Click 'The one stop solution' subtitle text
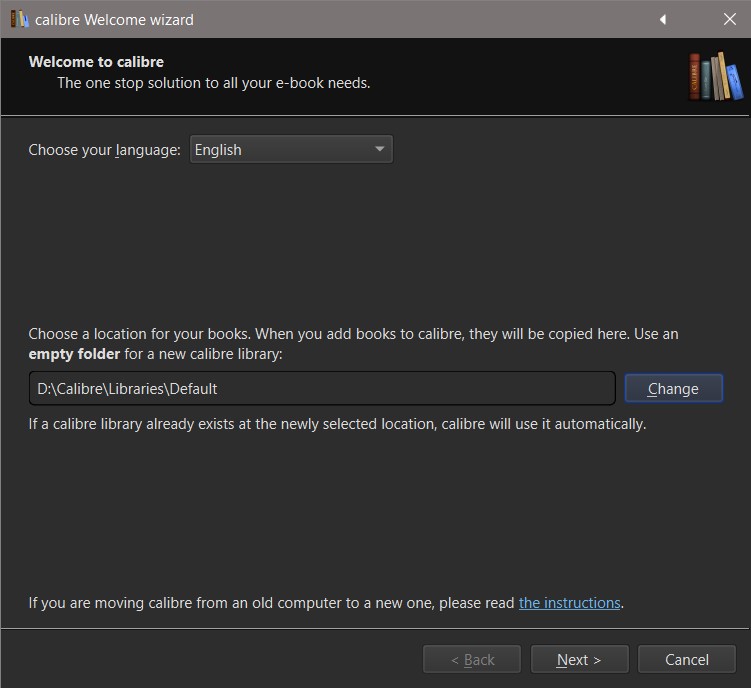This screenshot has height=688, width=751. pos(214,83)
